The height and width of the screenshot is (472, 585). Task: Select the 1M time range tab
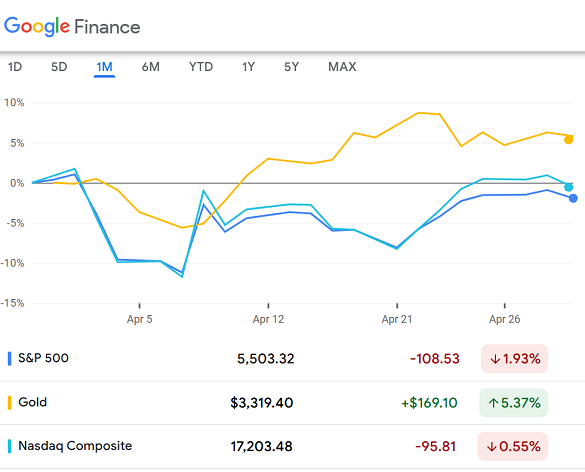[104, 67]
